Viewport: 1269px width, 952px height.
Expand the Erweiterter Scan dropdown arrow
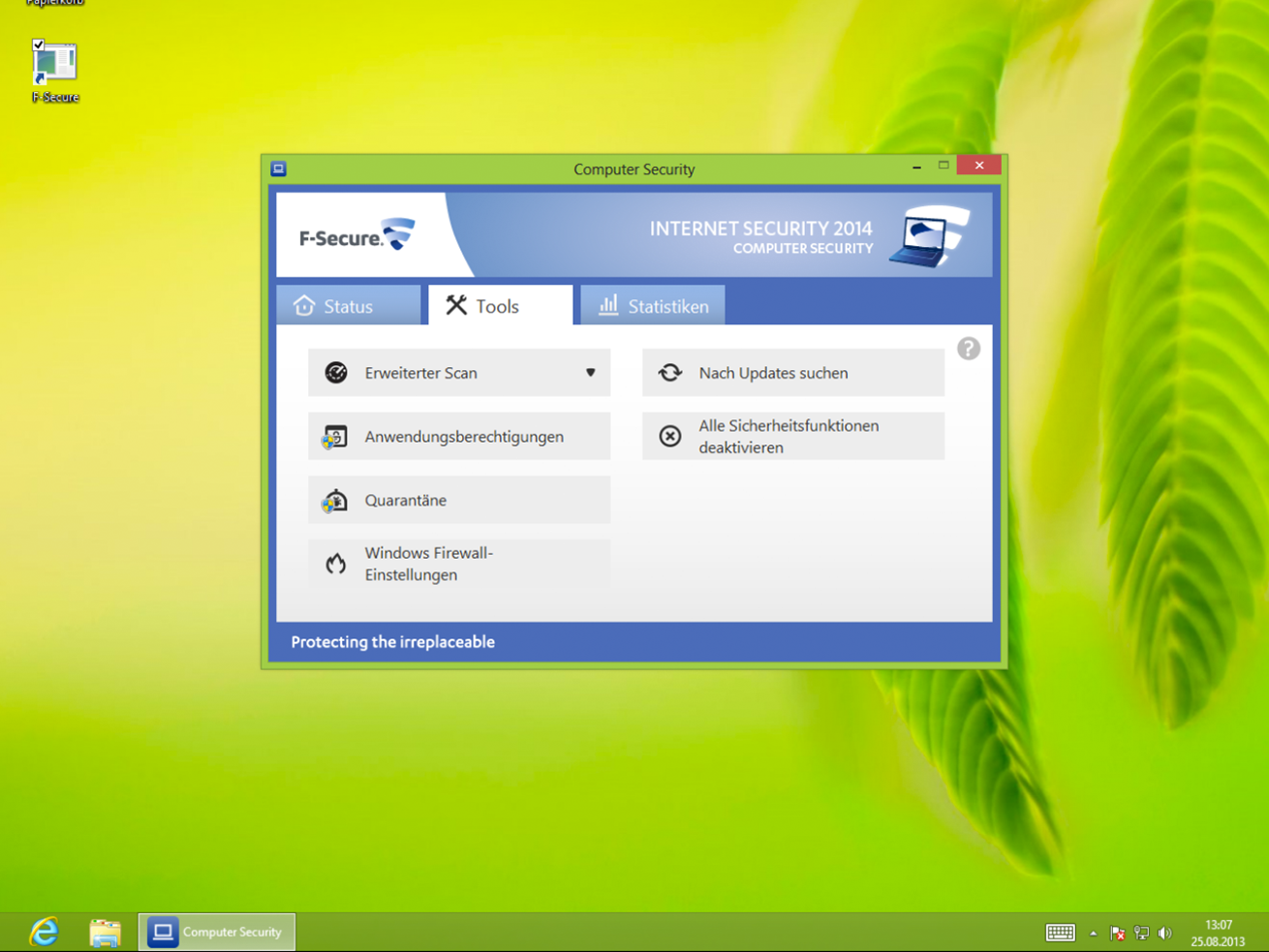tap(590, 373)
